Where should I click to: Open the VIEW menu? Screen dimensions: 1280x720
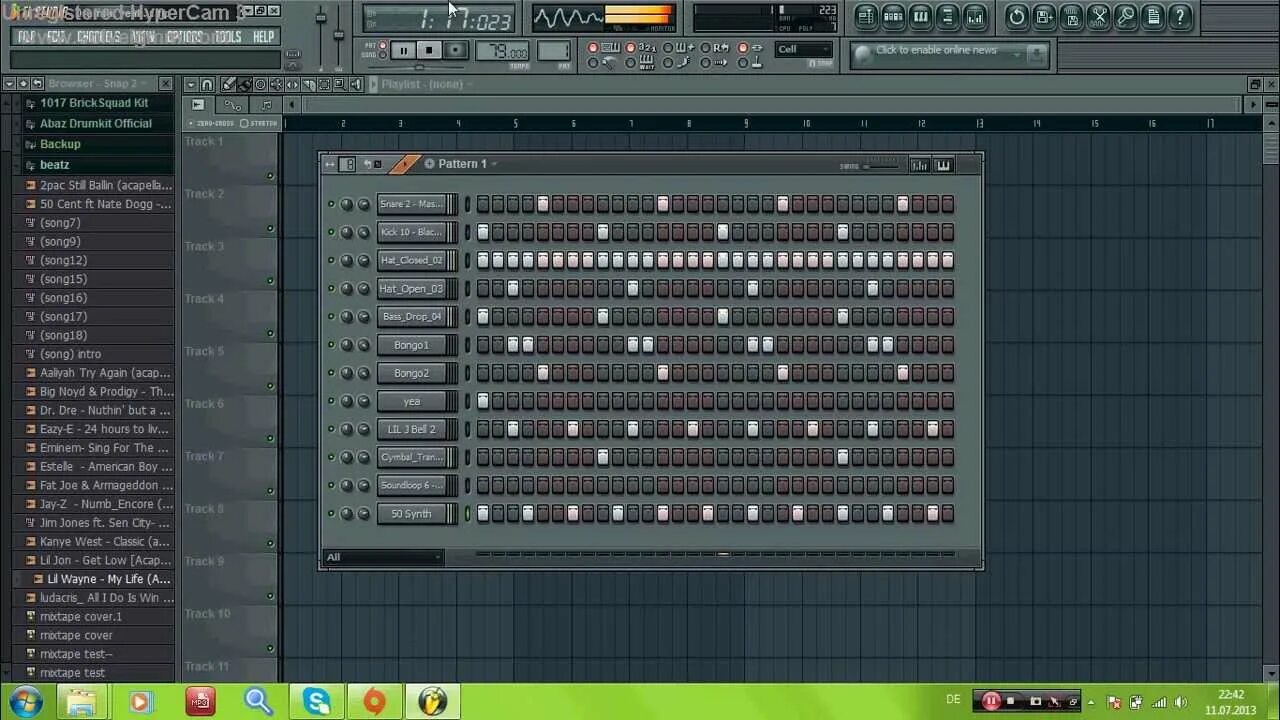click(143, 37)
